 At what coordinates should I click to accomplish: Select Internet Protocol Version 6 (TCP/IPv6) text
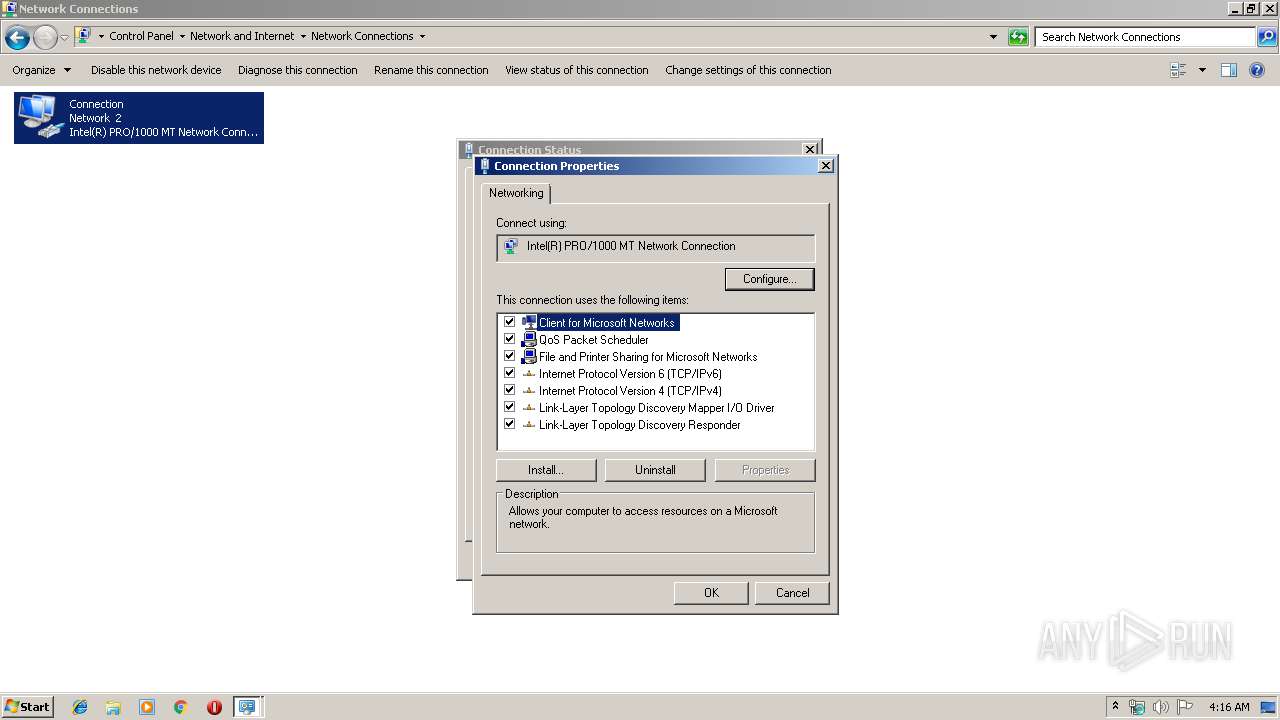(x=630, y=374)
